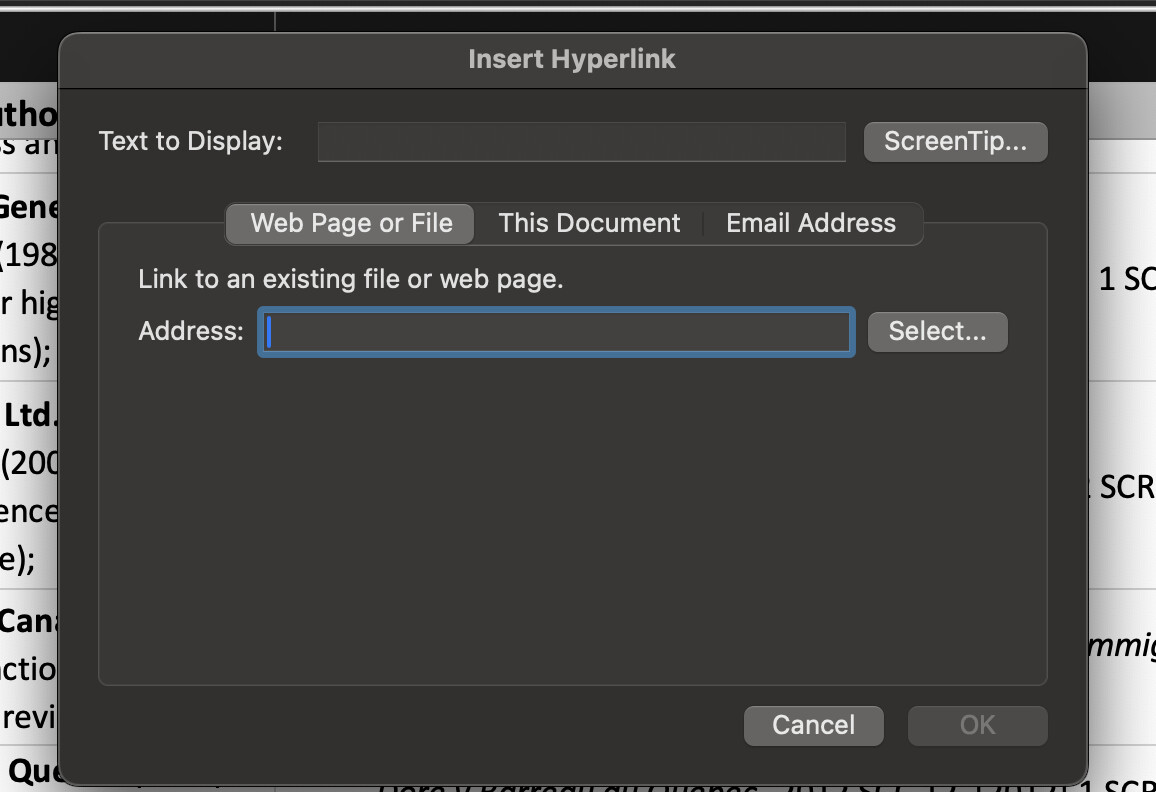This screenshot has height=792, width=1156.
Task: Switch to the Web Page or File tab
Action: click(x=351, y=223)
